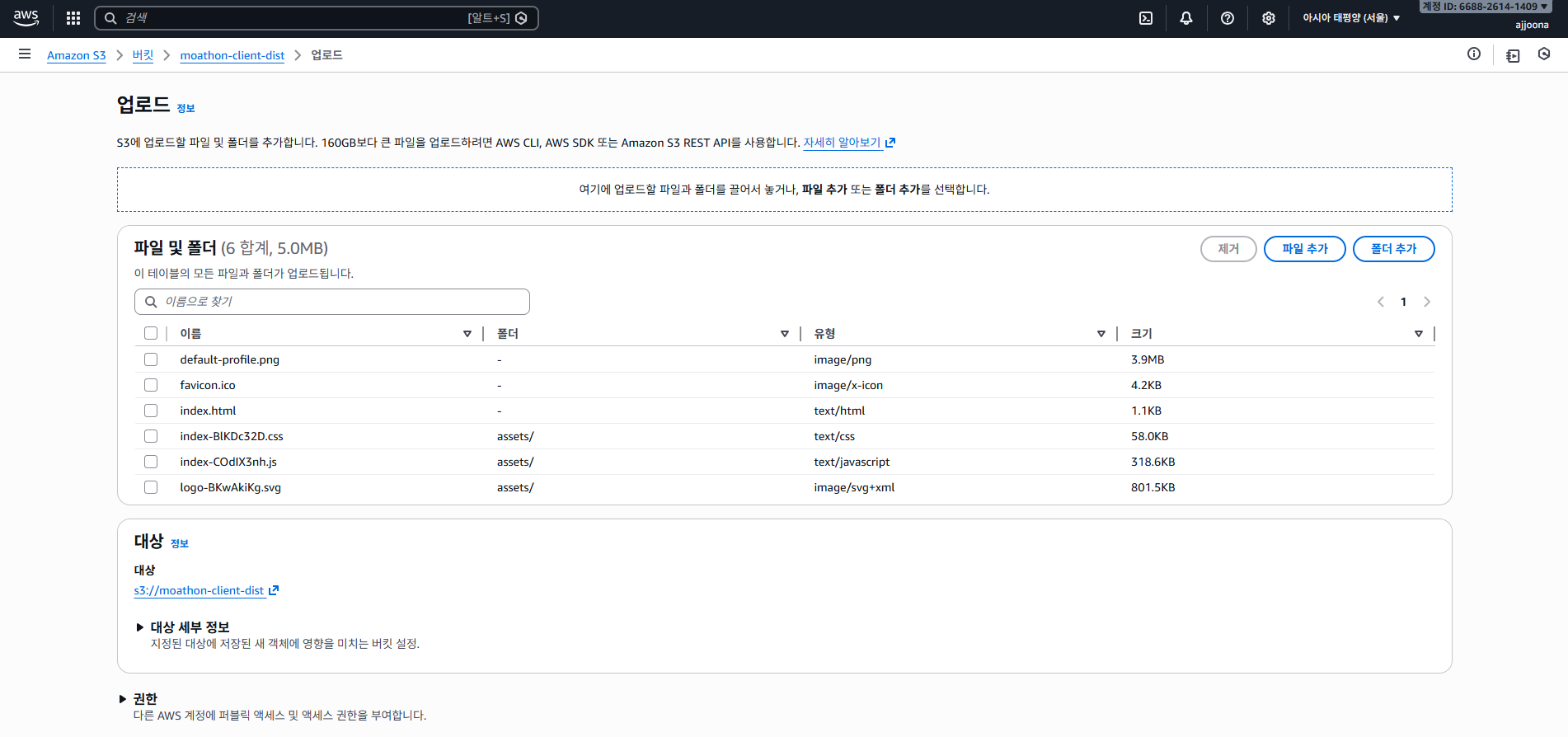The width and height of the screenshot is (1568, 737).
Task: Expand the 대상 세부 정보 section
Action: pyautogui.click(x=189, y=627)
